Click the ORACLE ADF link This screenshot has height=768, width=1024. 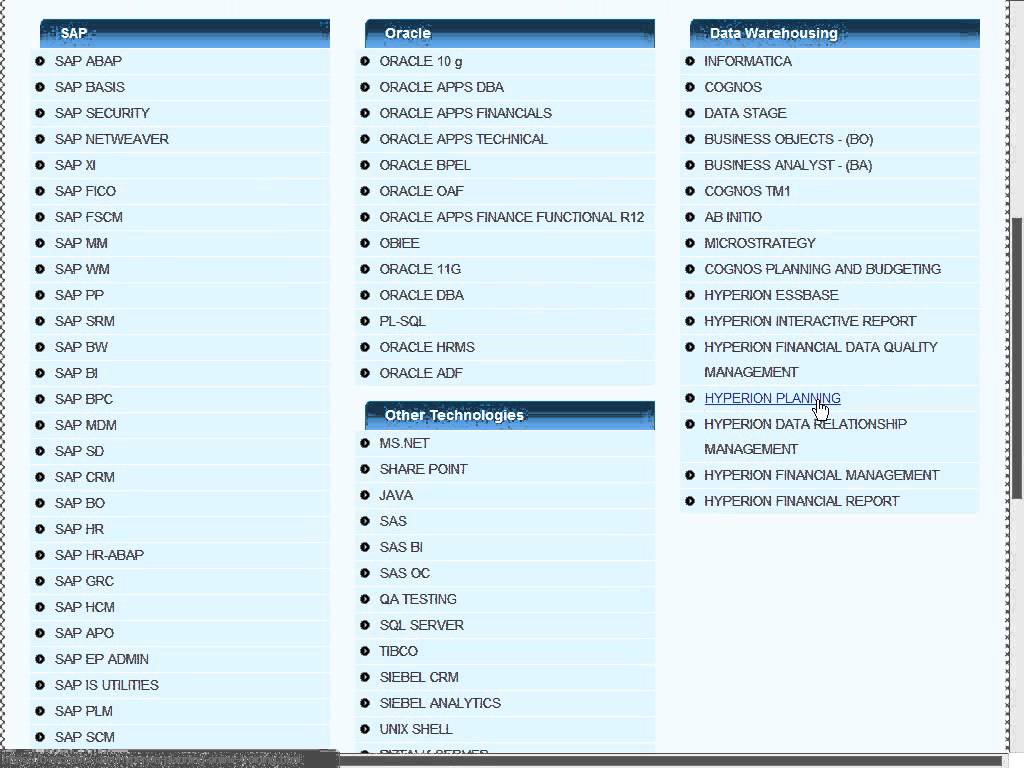421,374
